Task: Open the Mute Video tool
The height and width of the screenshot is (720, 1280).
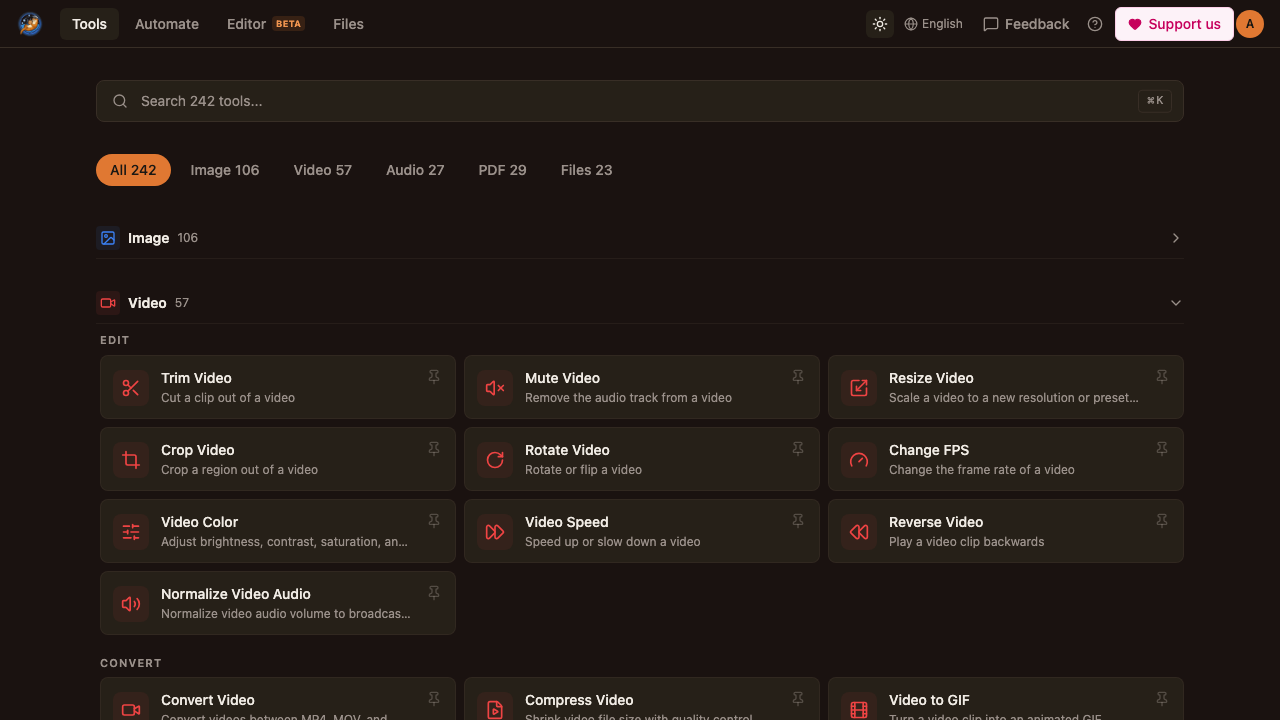Action: click(x=642, y=387)
